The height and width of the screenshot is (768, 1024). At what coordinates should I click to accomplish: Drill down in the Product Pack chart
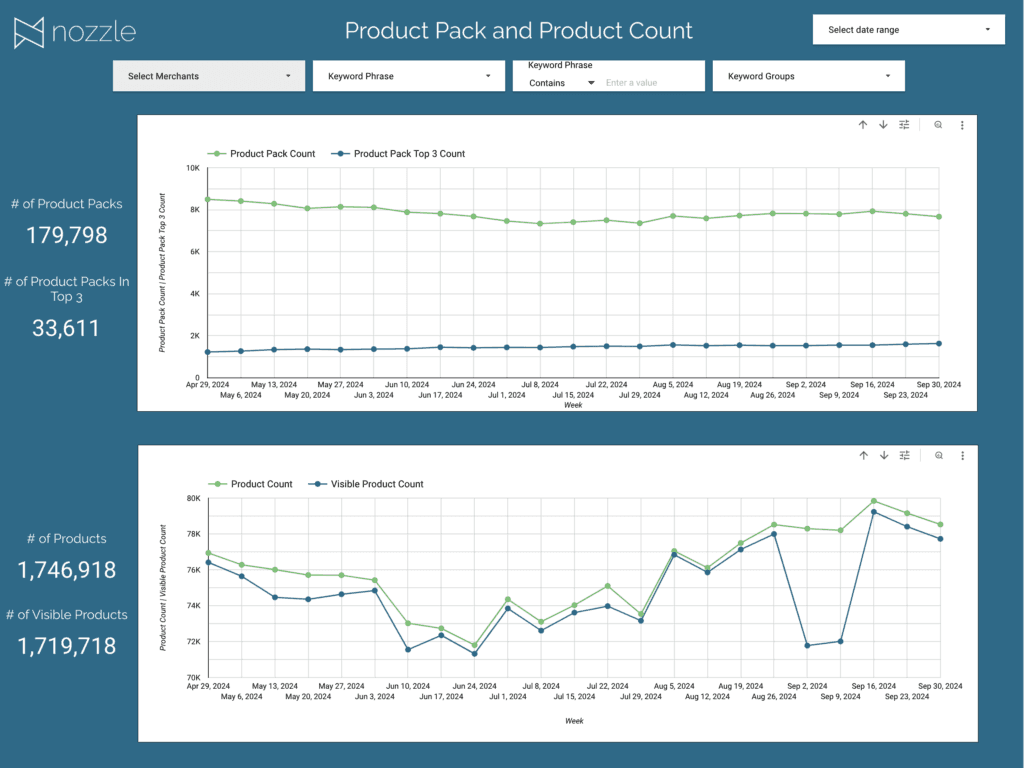tap(883, 125)
